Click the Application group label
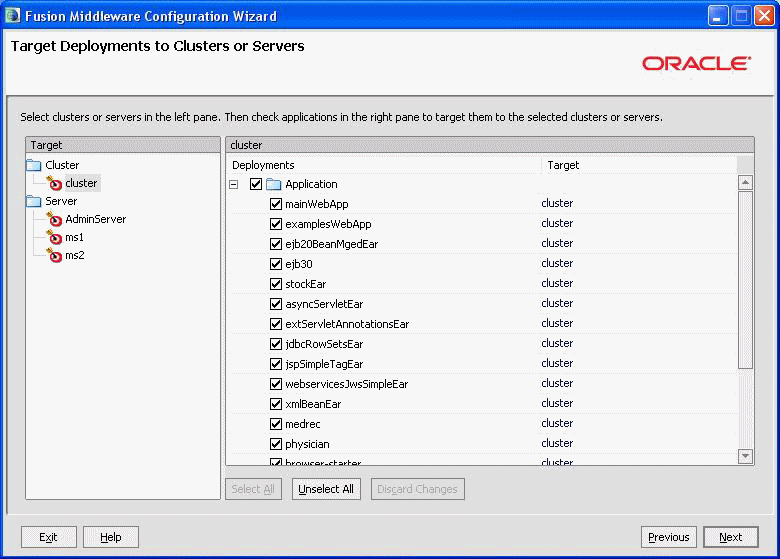780x559 pixels. click(x=311, y=185)
